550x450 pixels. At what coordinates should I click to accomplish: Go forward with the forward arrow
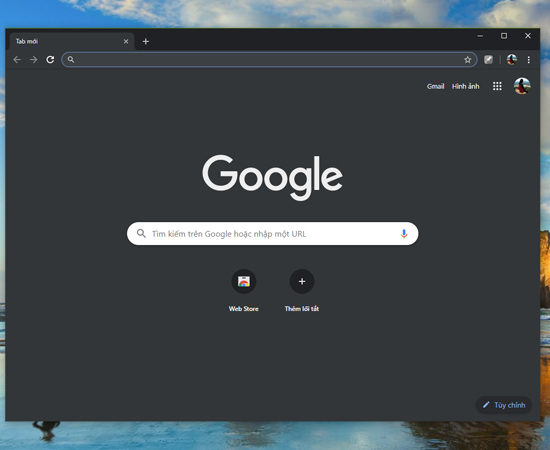(33, 60)
